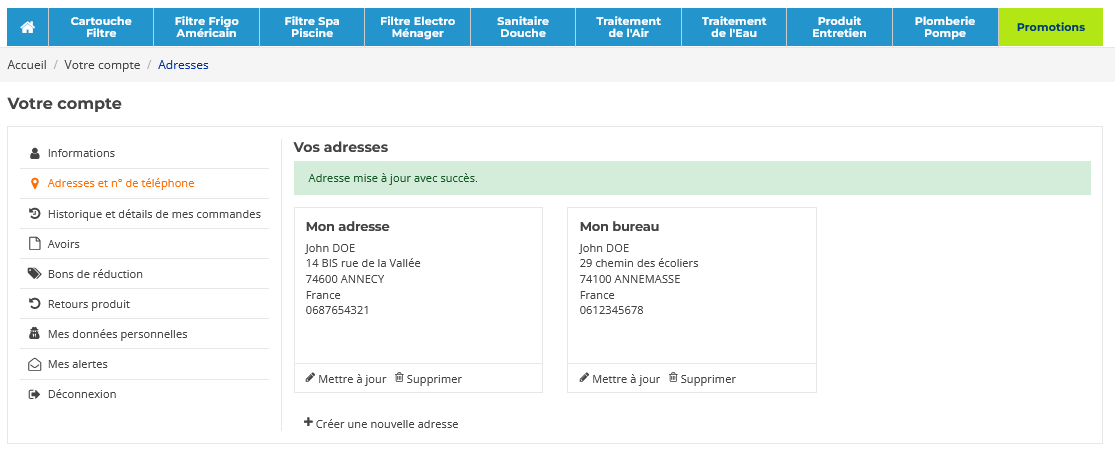Viewport: 1115px width, 457px height.
Task: Go to the Promotions tab
Action: [1050, 27]
